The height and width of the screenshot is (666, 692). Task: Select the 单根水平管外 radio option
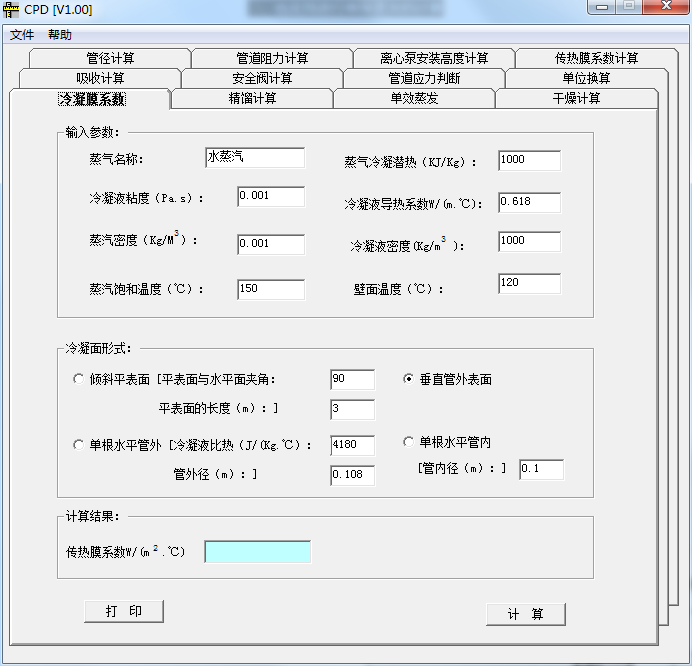coord(80,445)
